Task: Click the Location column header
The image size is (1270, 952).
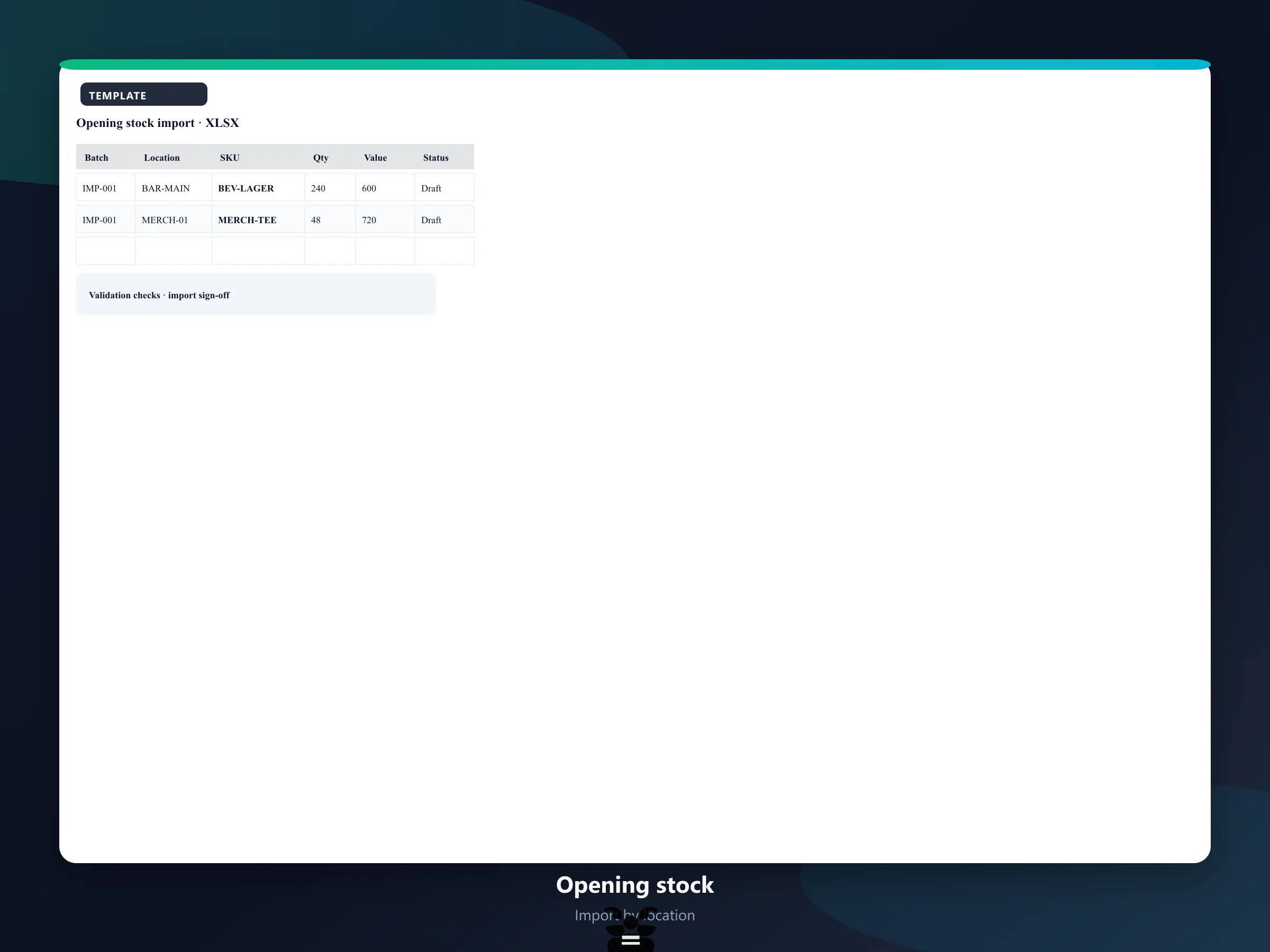Action: 174,157
